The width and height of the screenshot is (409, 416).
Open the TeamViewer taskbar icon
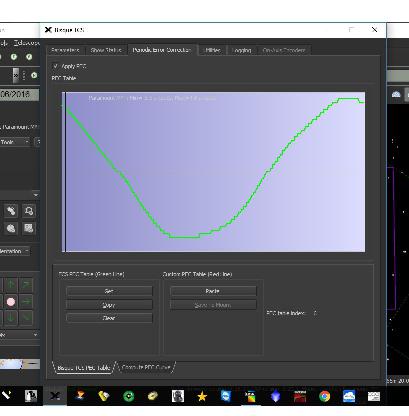(226, 396)
